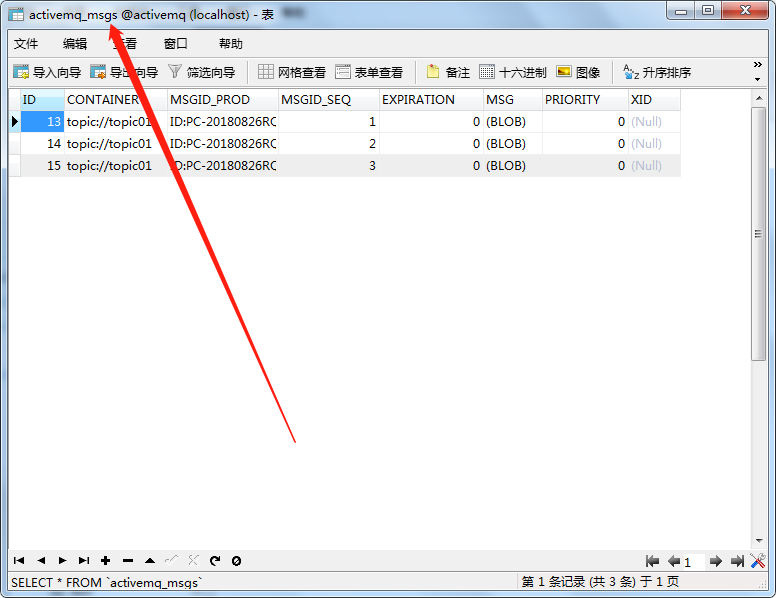The image size is (776, 598).
Task: Click the EXPIRATION column header
Action: click(432, 100)
